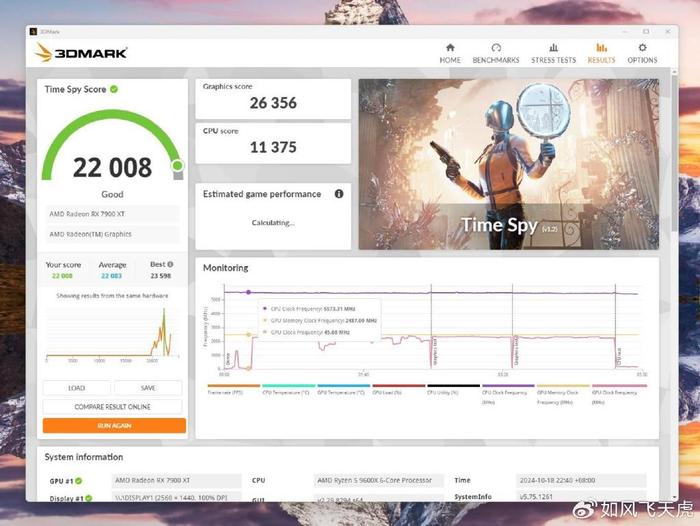This screenshot has height=526, width=700.
Task: Open the Results bar chart icon
Action: [x=601, y=47]
